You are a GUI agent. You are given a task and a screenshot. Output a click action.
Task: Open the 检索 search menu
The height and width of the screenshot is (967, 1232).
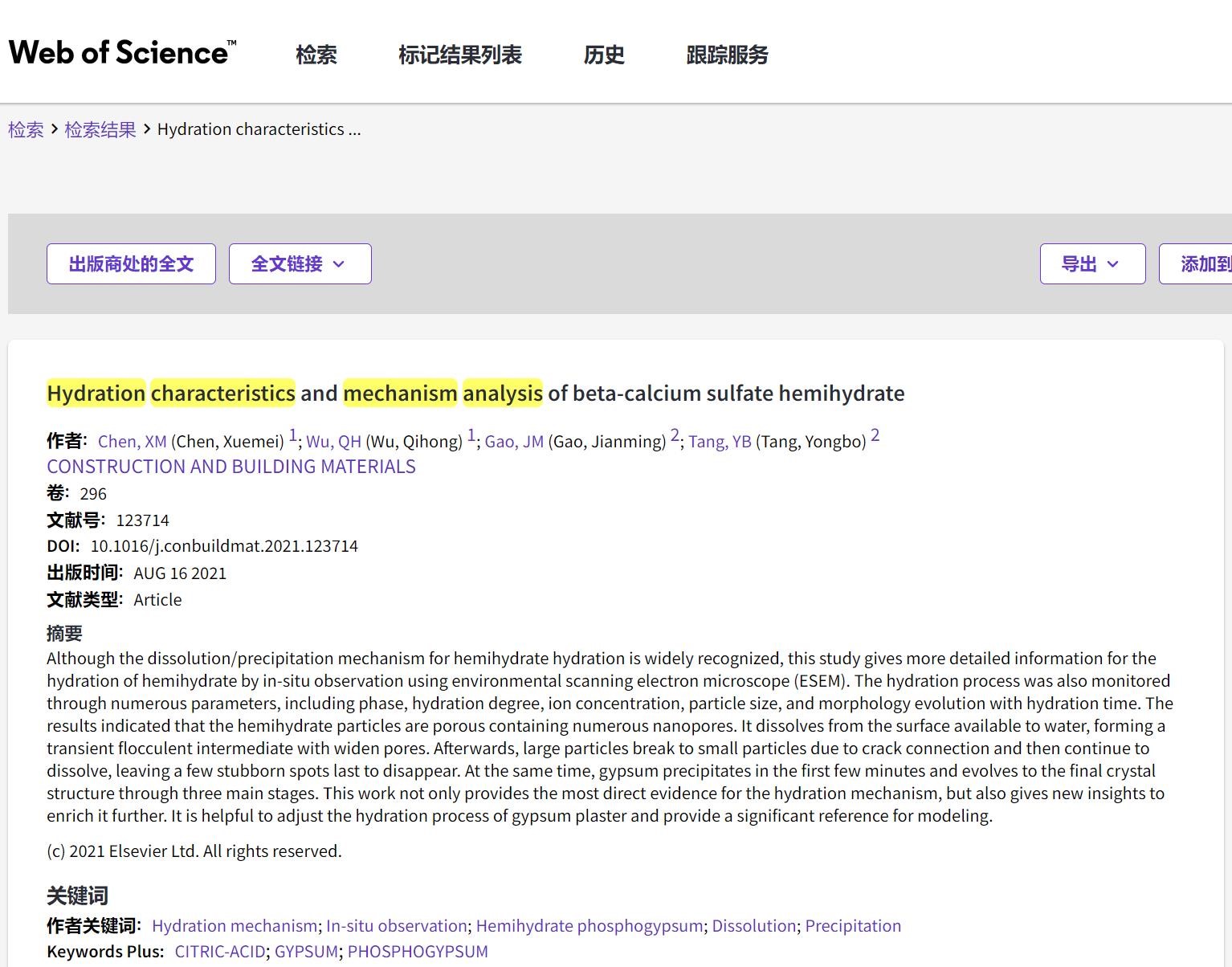[x=316, y=55]
